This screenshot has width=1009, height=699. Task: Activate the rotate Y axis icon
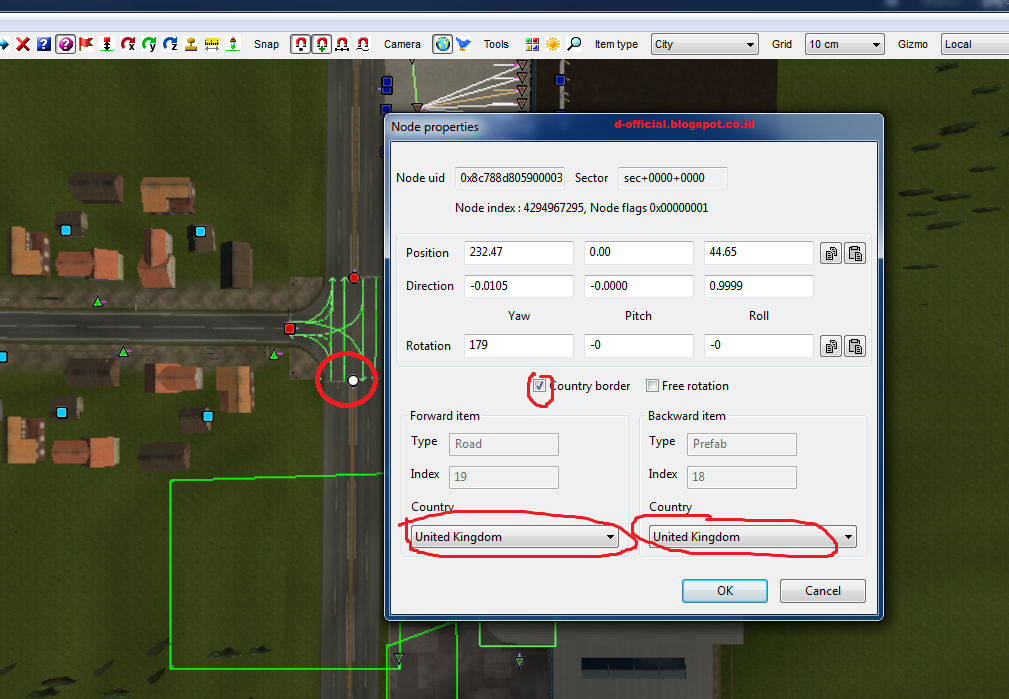tap(149, 44)
